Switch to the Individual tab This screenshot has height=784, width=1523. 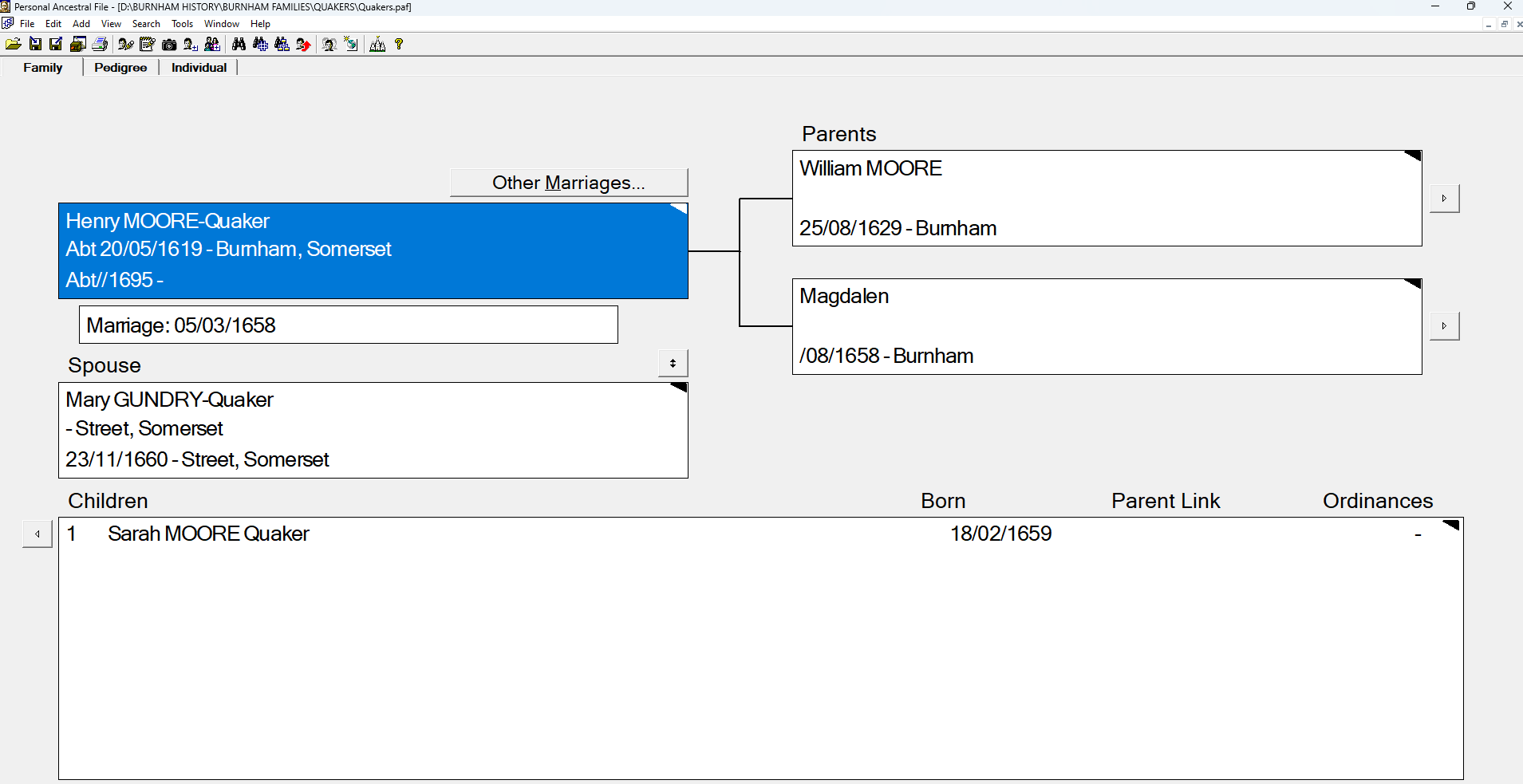tap(199, 68)
